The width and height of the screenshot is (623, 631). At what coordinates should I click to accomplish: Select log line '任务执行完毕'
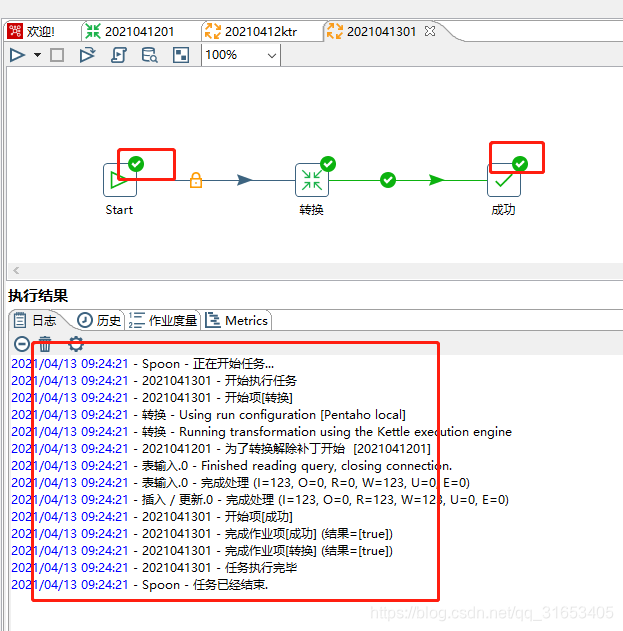pos(154,567)
